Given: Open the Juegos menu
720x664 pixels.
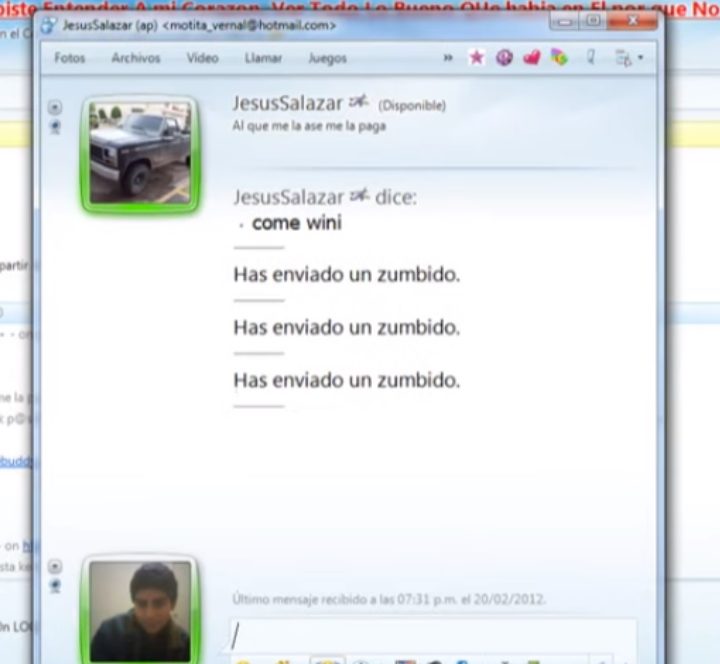Looking at the screenshot, I should (x=327, y=58).
